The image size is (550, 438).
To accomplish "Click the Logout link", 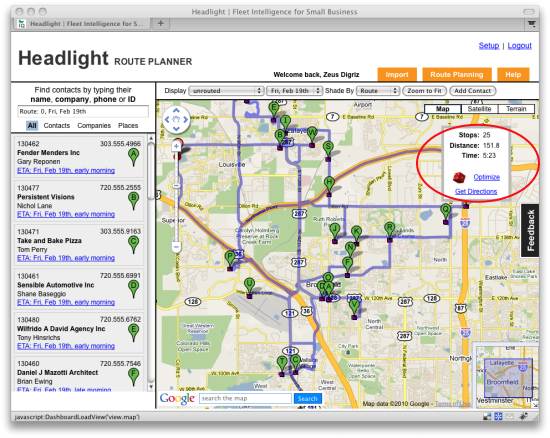I will pyautogui.click(x=519, y=46).
